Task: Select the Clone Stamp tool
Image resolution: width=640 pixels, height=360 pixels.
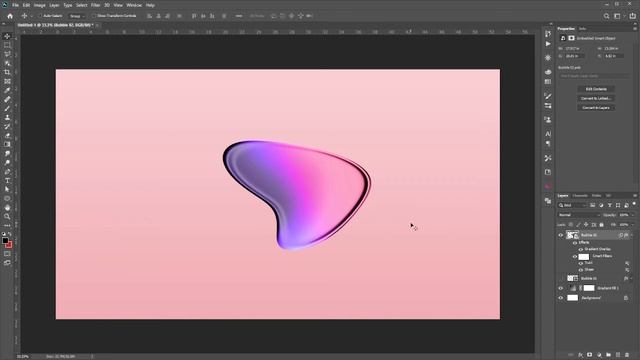Action: click(7, 117)
